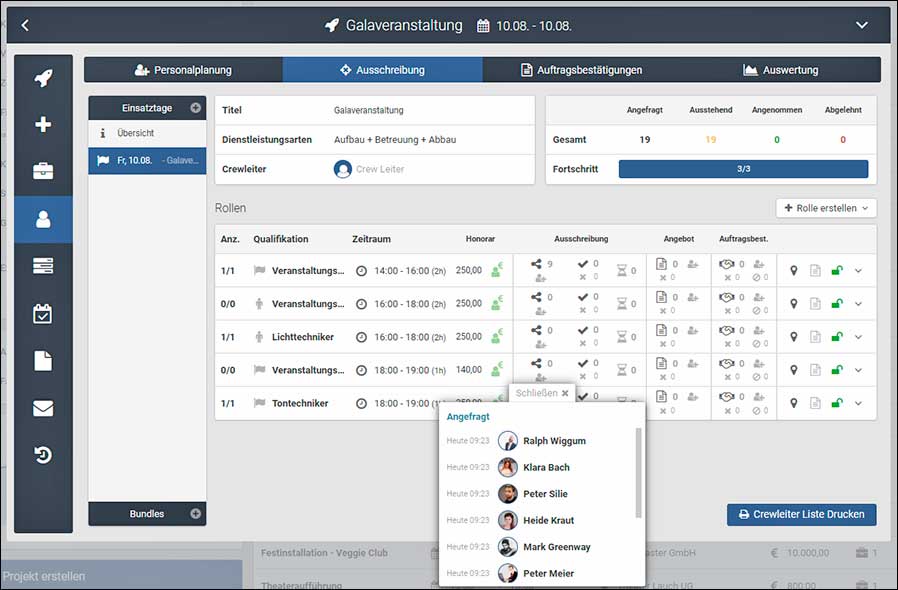Viewport: 898px width, 590px height.
Task: Expand the Lichttechniker row chevron
Action: (858, 337)
